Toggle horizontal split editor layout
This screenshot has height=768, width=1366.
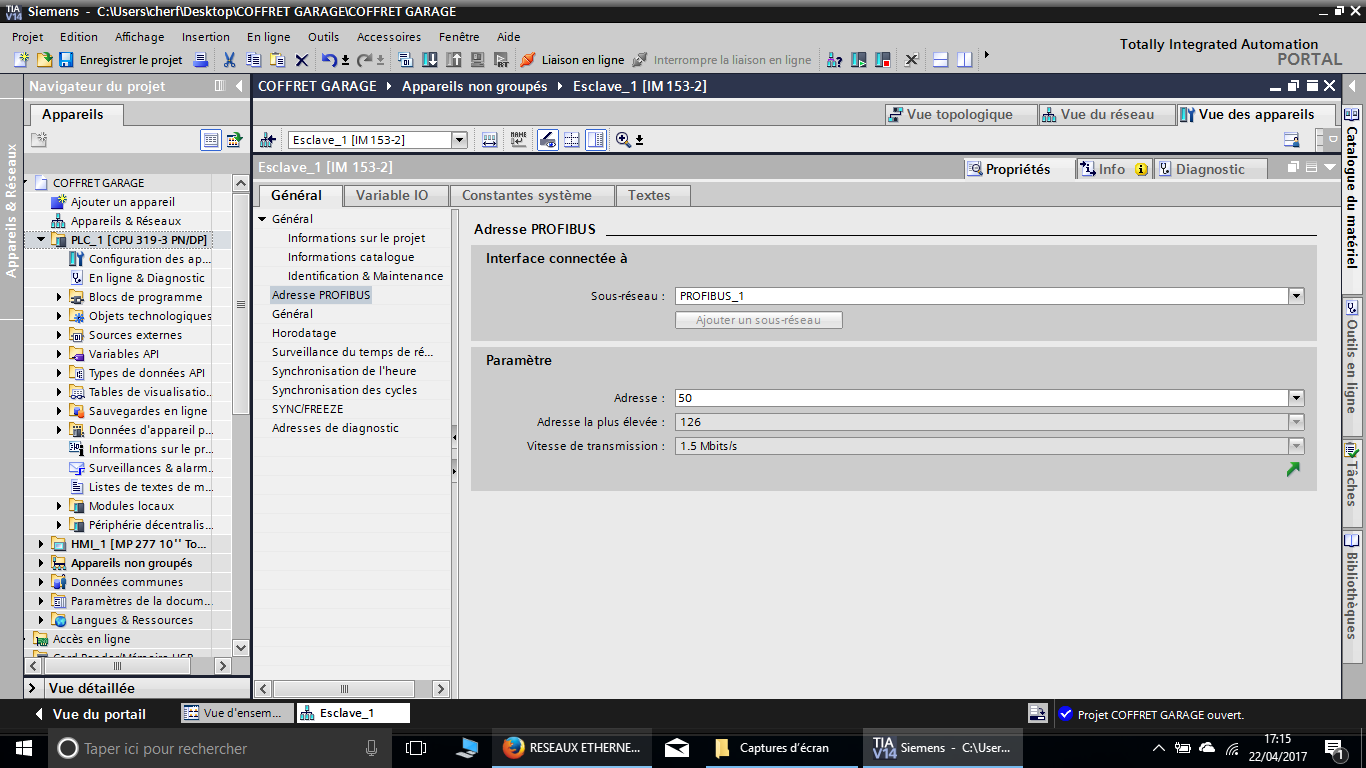pos(941,60)
